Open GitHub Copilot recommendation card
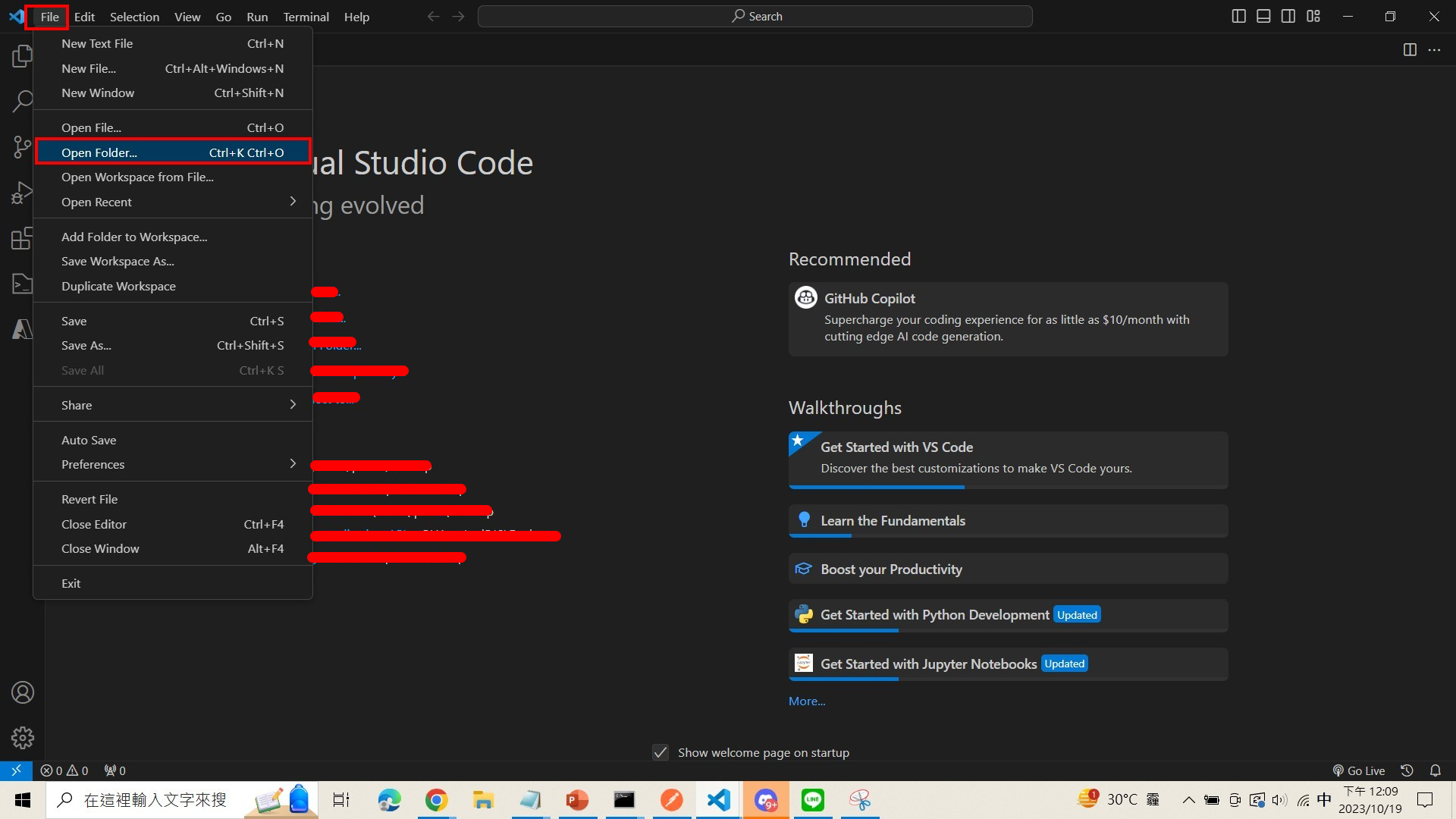Image resolution: width=1456 pixels, height=819 pixels. coord(1008,318)
